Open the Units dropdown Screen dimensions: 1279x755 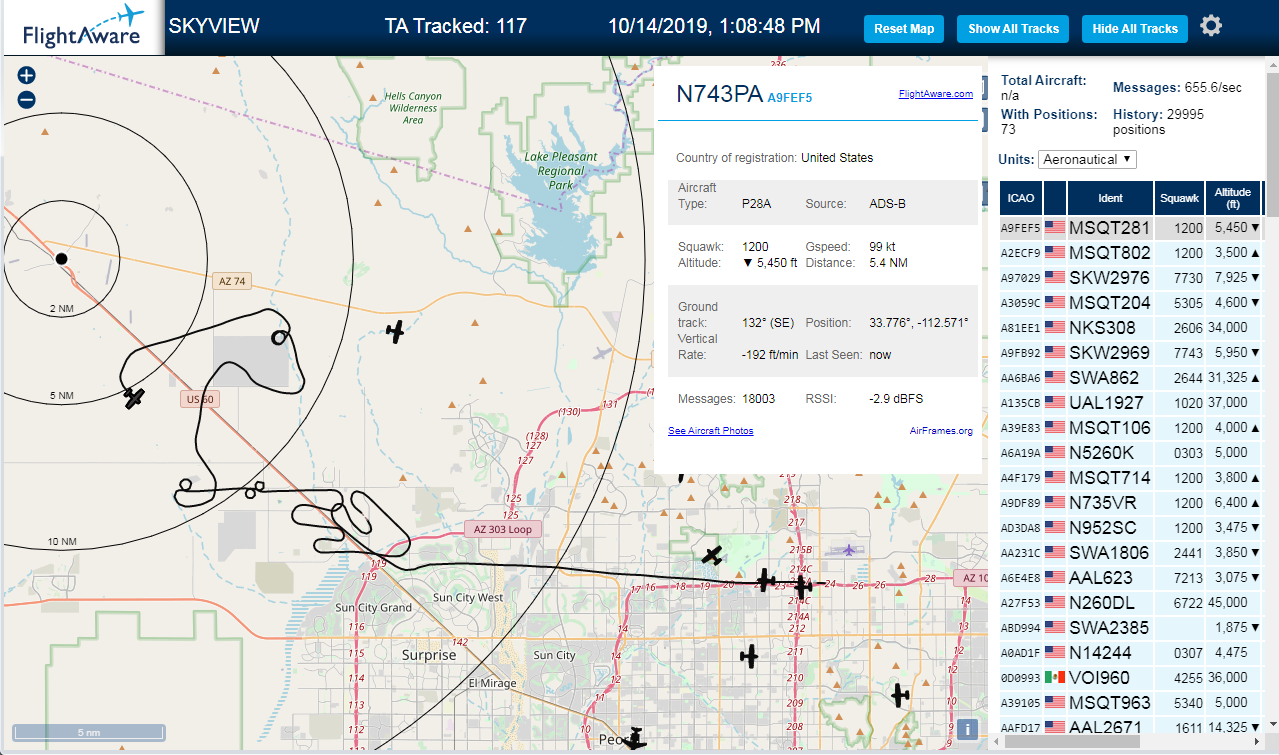pos(1087,159)
